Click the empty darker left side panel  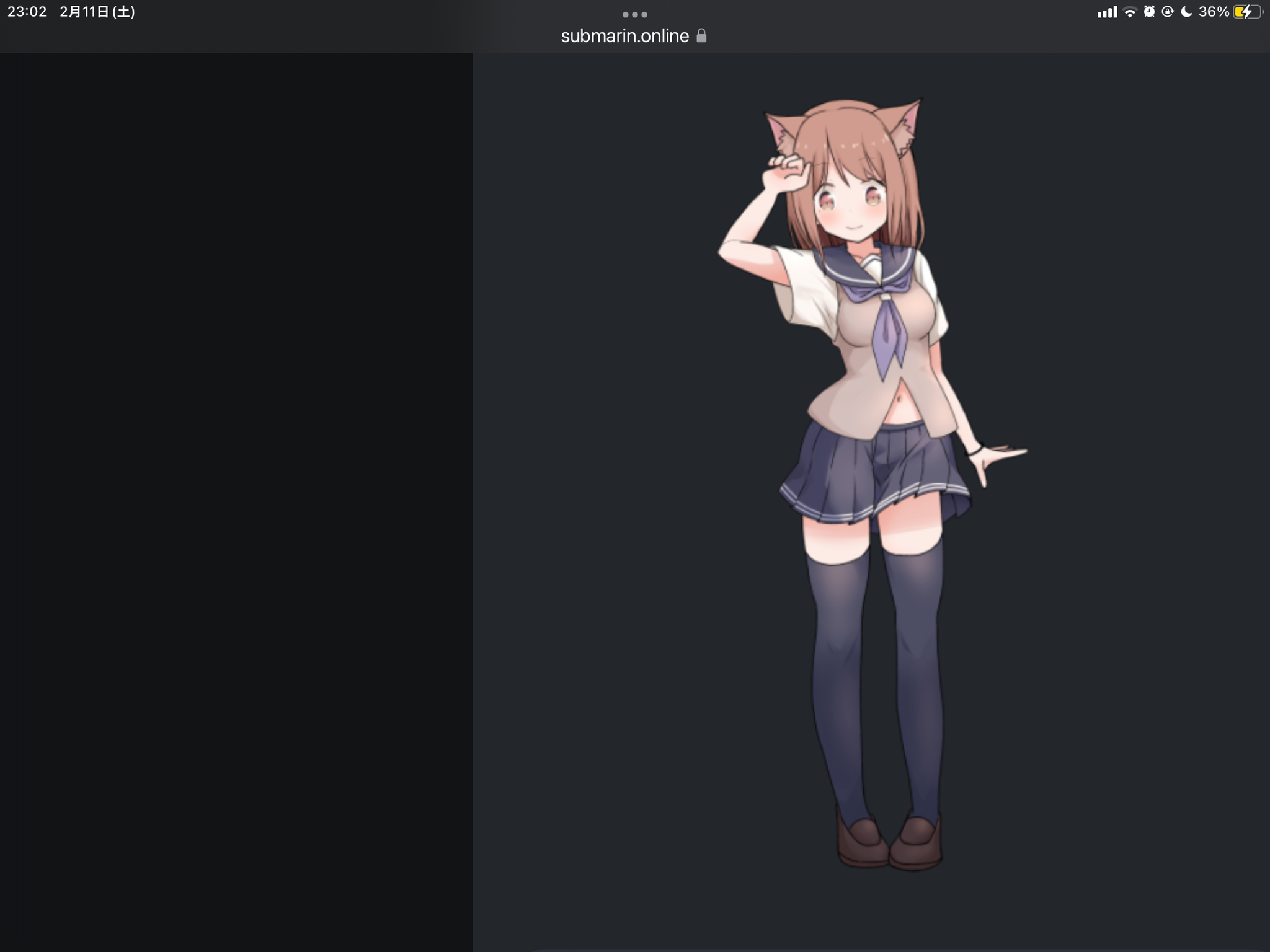236,496
